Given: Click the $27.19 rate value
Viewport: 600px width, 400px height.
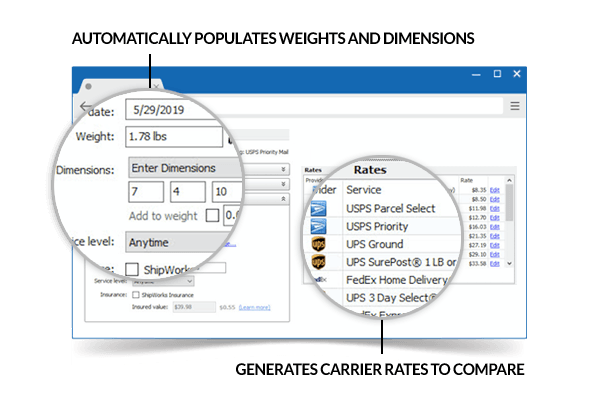Looking at the screenshot, I should point(478,245).
